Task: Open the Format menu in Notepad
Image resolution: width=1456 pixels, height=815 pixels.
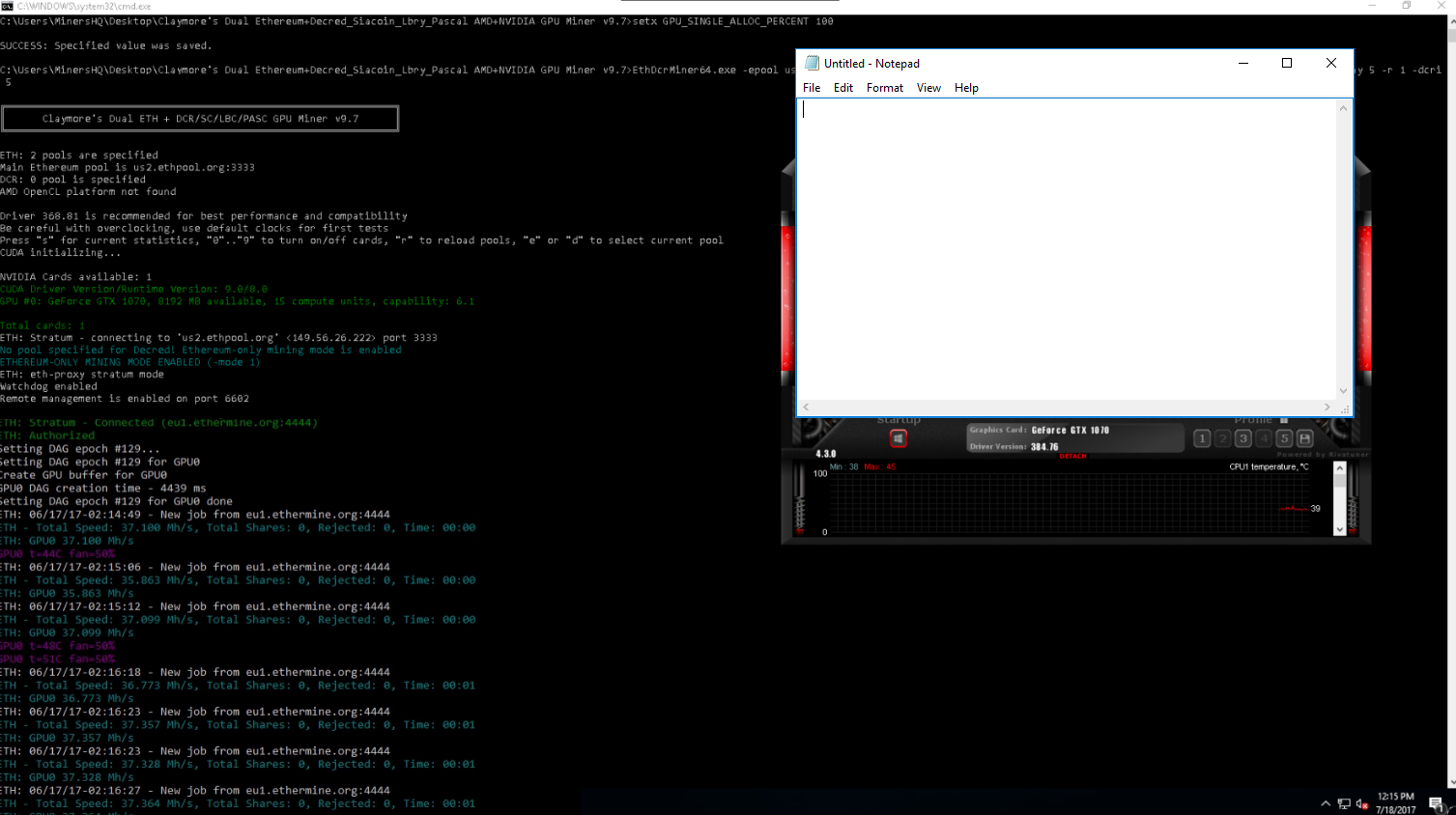Action: (884, 88)
